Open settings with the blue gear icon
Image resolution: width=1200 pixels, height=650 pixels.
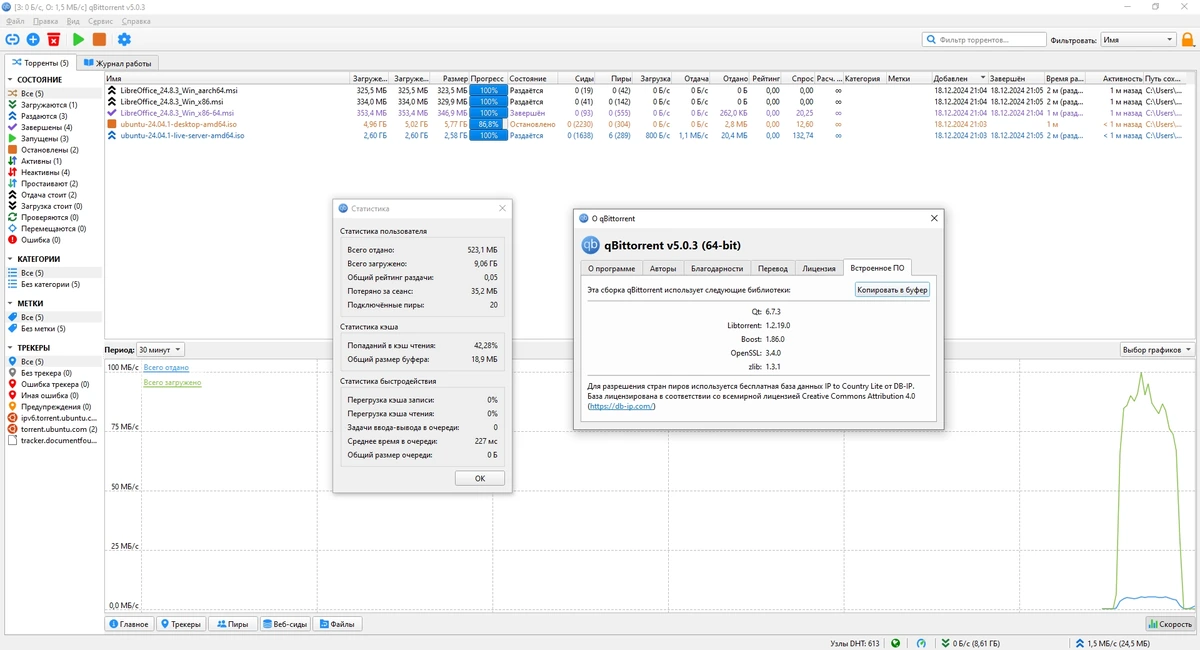coord(124,39)
